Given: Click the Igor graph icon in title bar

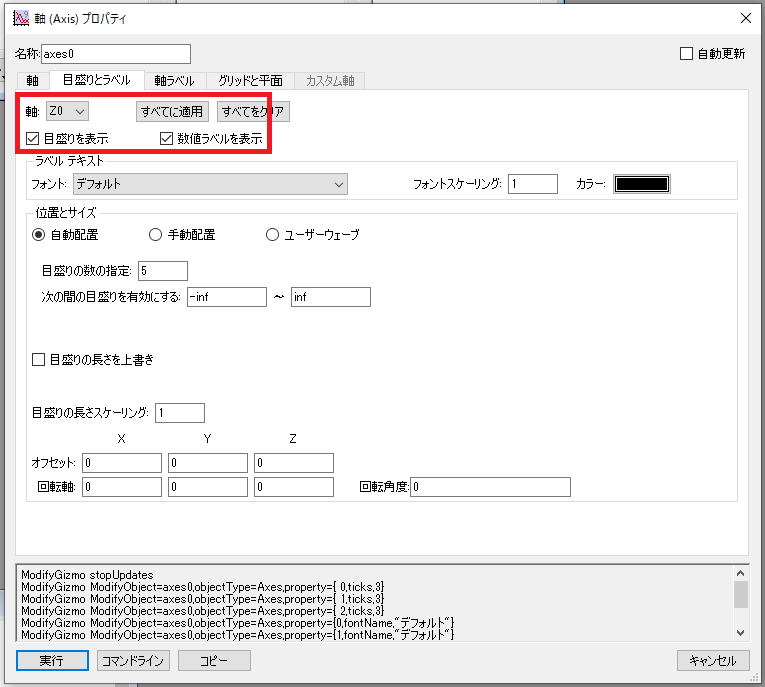Looking at the screenshot, I should tap(20, 18).
